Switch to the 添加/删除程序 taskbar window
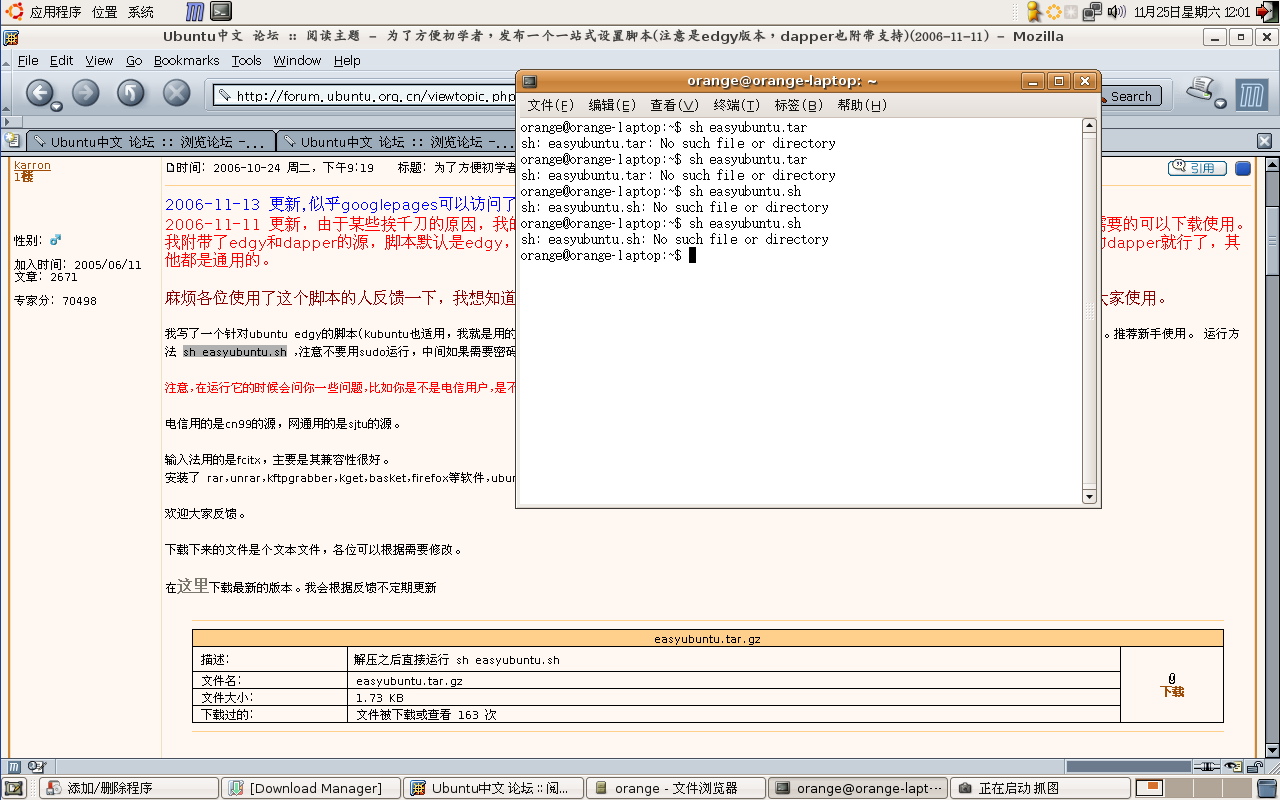 pyautogui.click(x=129, y=788)
